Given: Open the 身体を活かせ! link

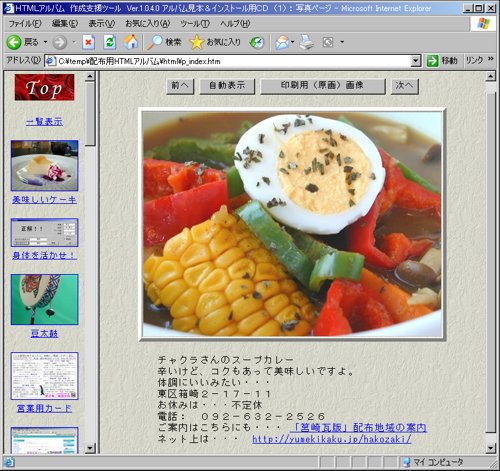Looking at the screenshot, I should [x=44, y=255].
